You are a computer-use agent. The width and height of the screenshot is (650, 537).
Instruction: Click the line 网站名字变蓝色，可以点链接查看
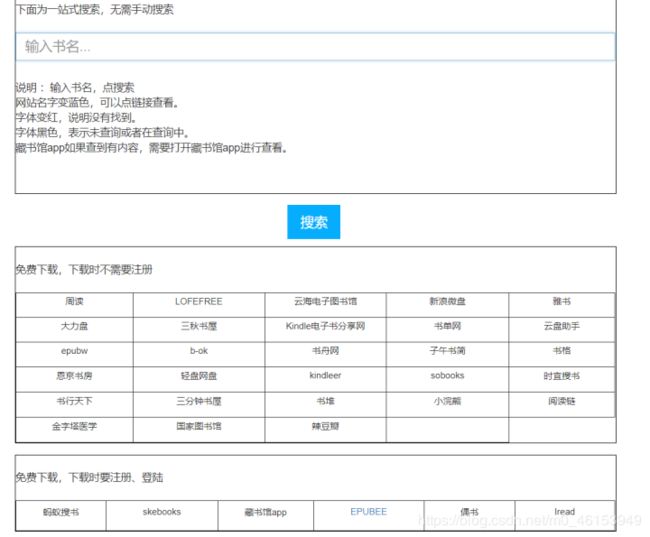[97, 103]
